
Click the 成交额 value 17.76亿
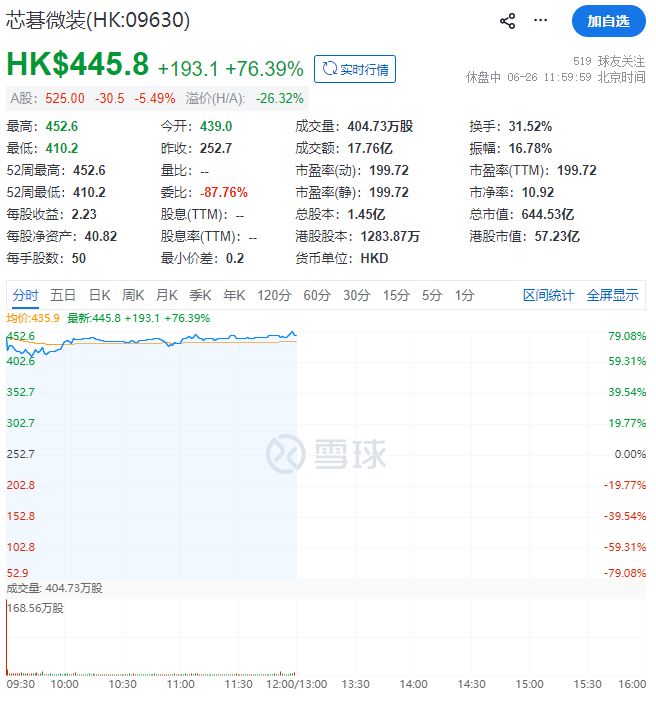point(370,149)
